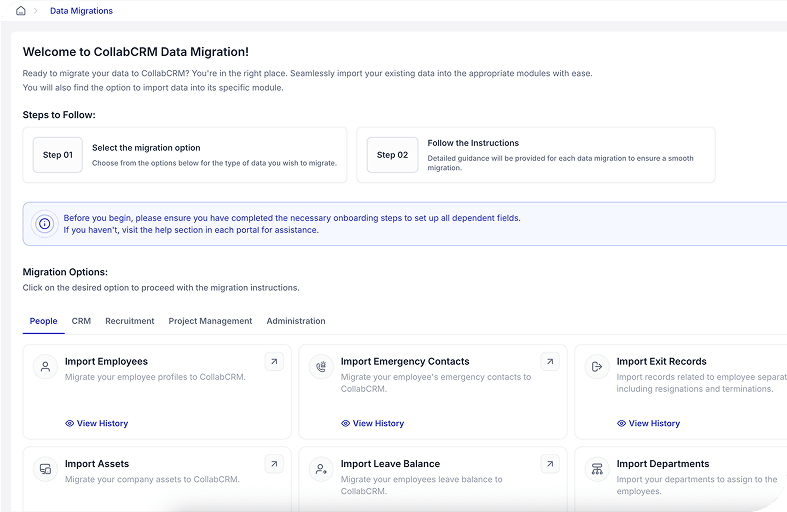Open Import Leave Balance arrow icon

click(549, 464)
